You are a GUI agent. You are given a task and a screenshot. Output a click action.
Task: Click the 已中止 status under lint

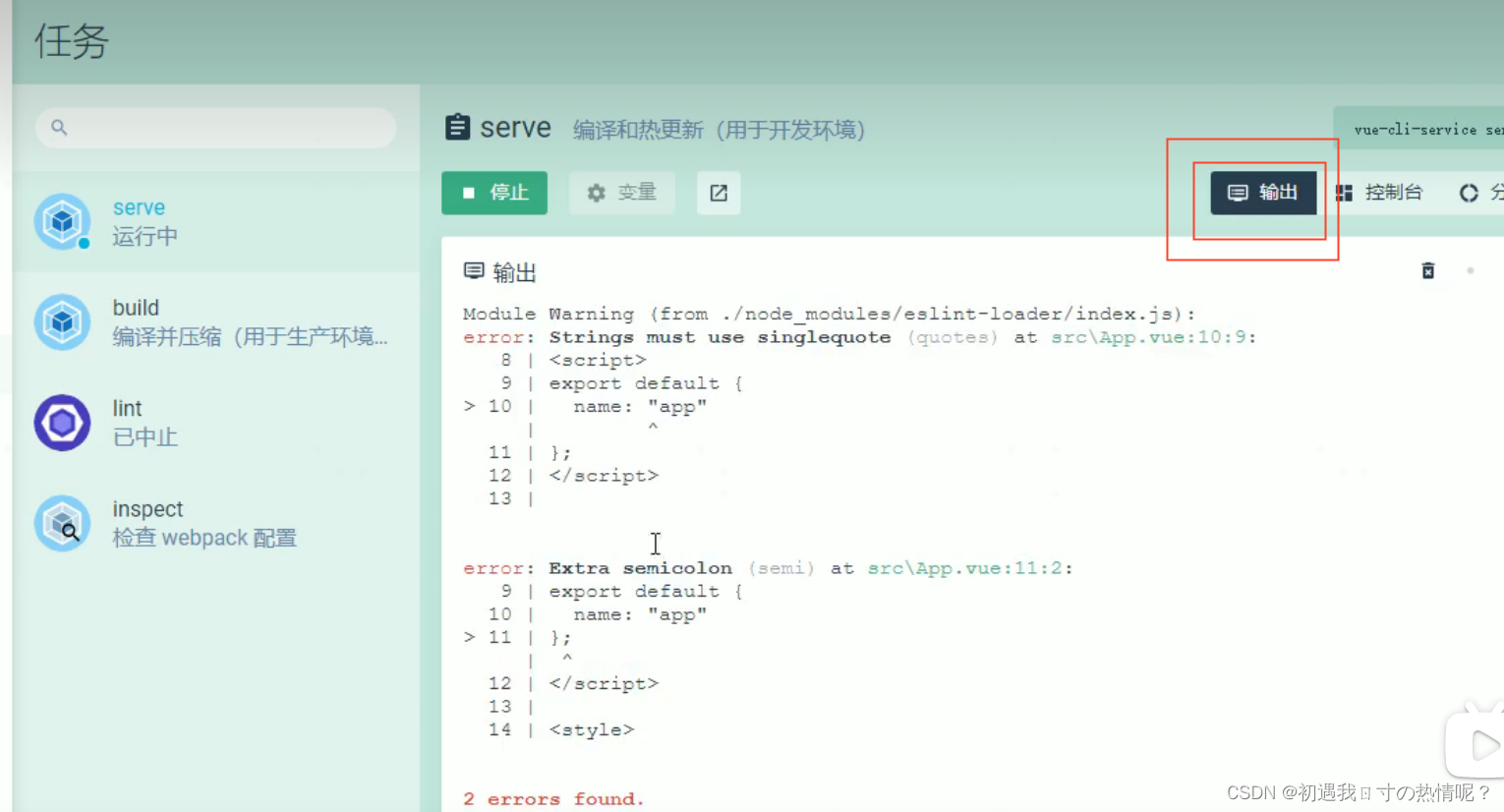pos(145,436)
